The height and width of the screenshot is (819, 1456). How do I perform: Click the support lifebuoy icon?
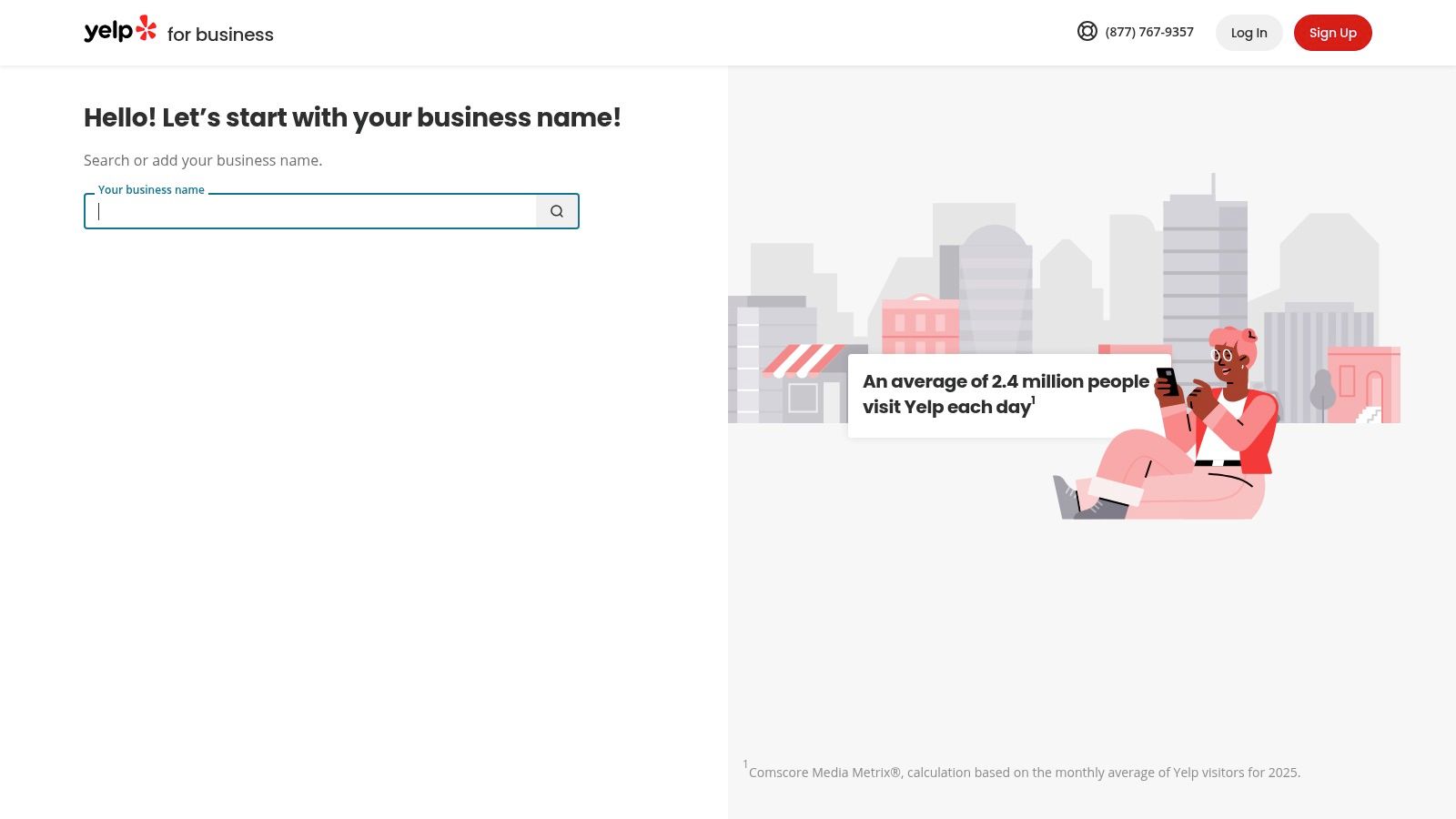(x=1087, y=32)
